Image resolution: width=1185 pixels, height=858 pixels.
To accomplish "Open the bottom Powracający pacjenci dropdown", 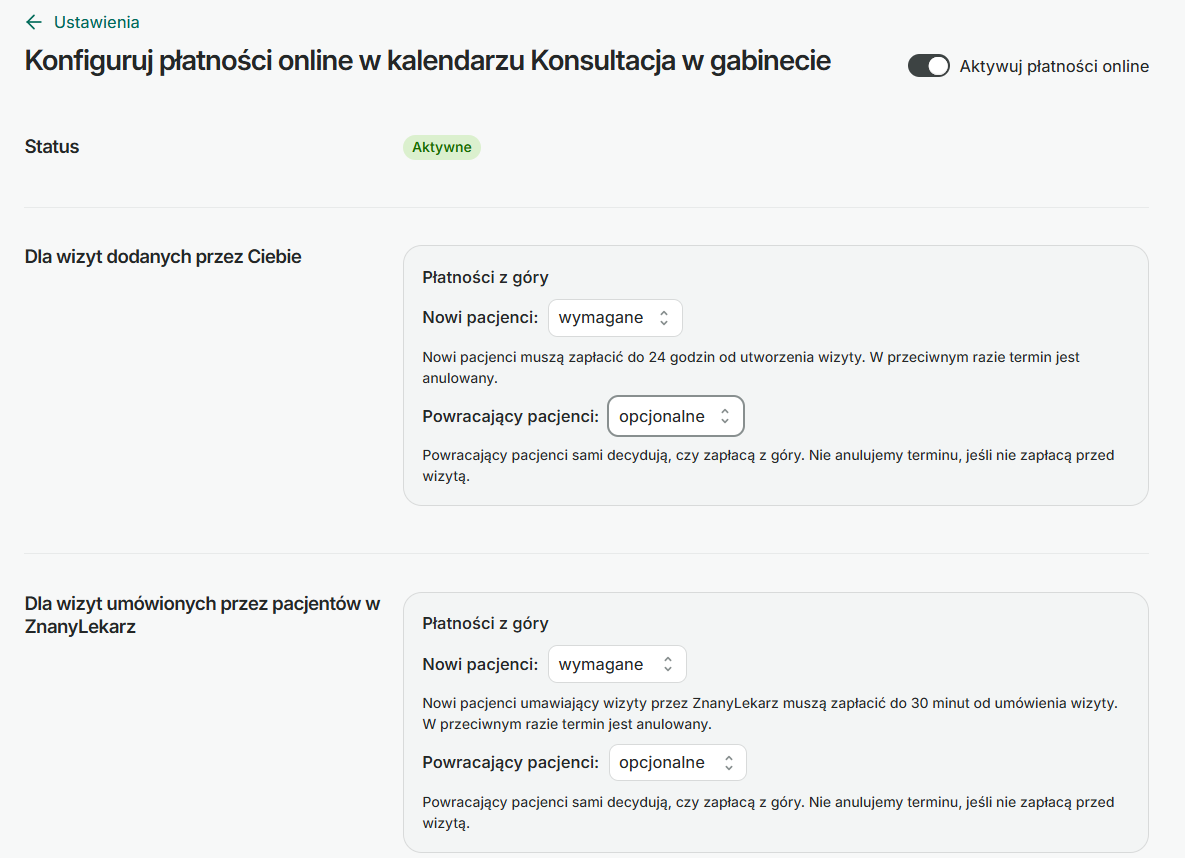I will (x=677, y=762).
